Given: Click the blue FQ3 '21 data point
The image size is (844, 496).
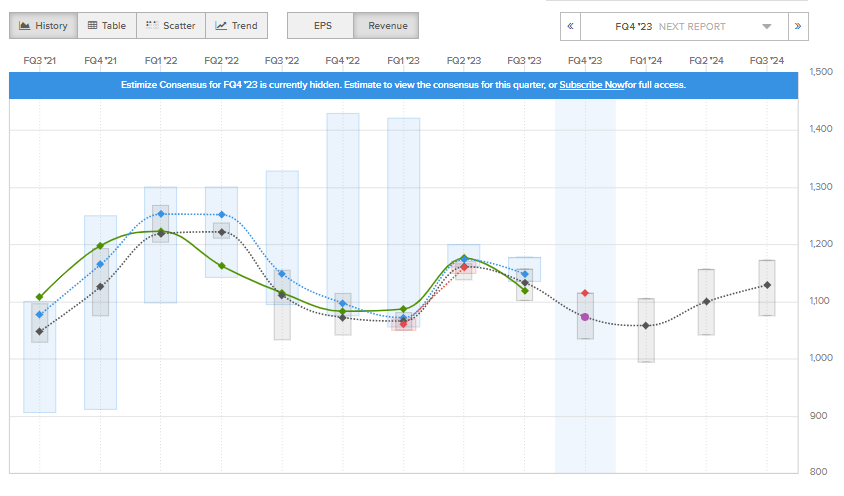Looking at the screenshot, I should (x=39, y=315).
